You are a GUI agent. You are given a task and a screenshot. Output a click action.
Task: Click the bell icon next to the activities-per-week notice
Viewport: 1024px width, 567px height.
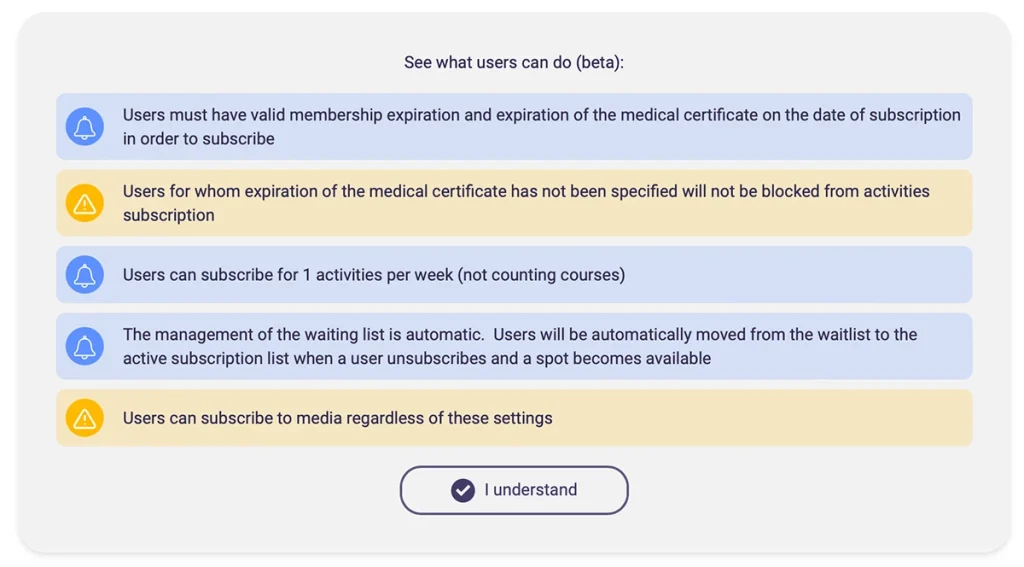click(85, 275)
